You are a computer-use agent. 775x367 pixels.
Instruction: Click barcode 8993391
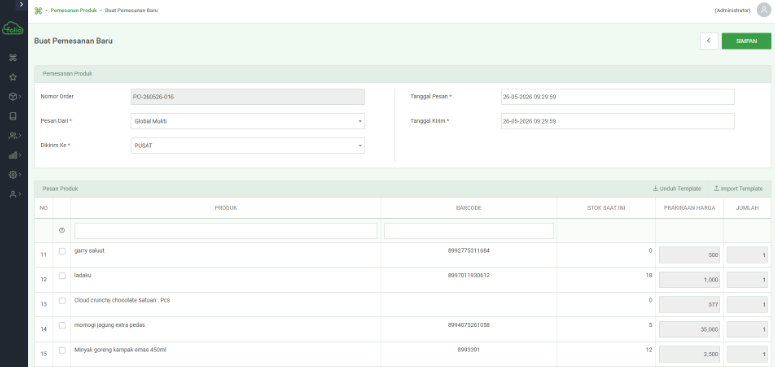pyautogui.click(x=469, y=350)
